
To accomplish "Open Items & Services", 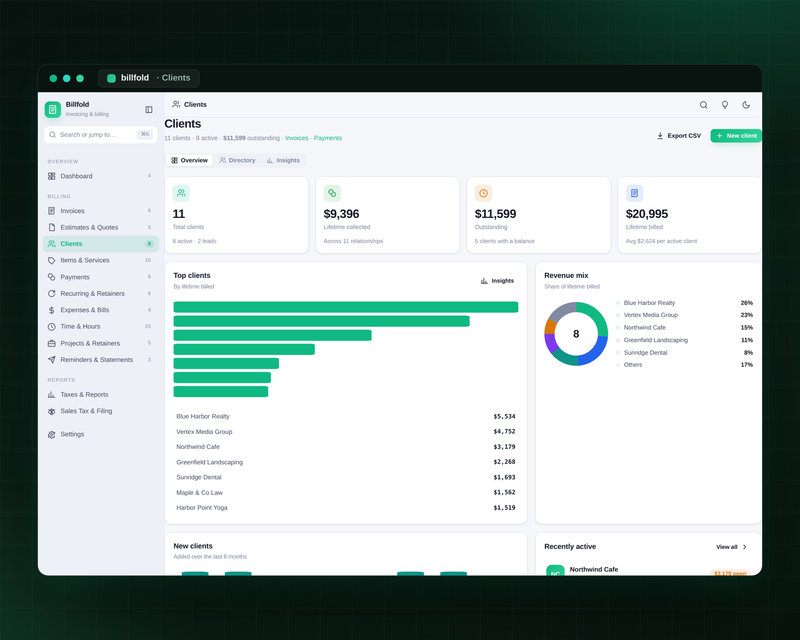I will [x=101, y=260].
